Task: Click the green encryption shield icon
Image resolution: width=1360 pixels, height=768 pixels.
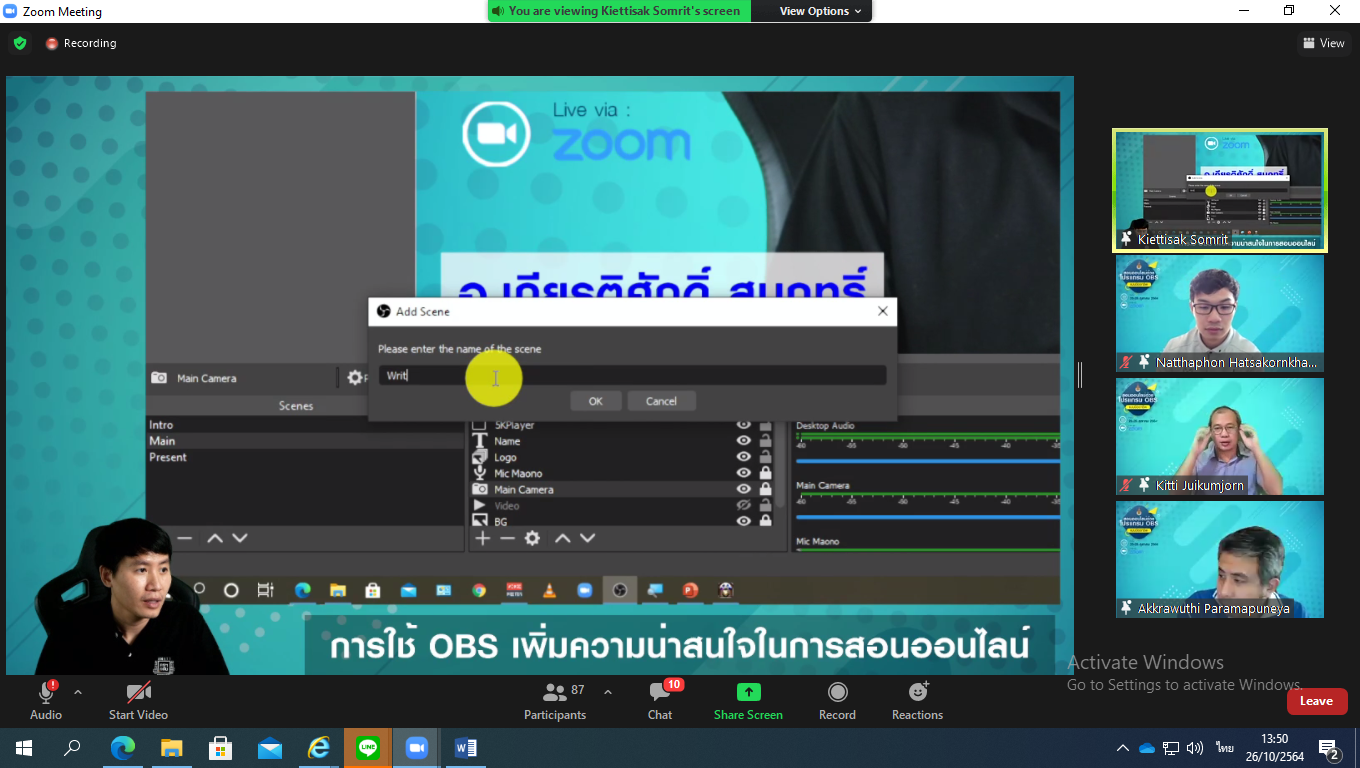Action: (20, 43)
